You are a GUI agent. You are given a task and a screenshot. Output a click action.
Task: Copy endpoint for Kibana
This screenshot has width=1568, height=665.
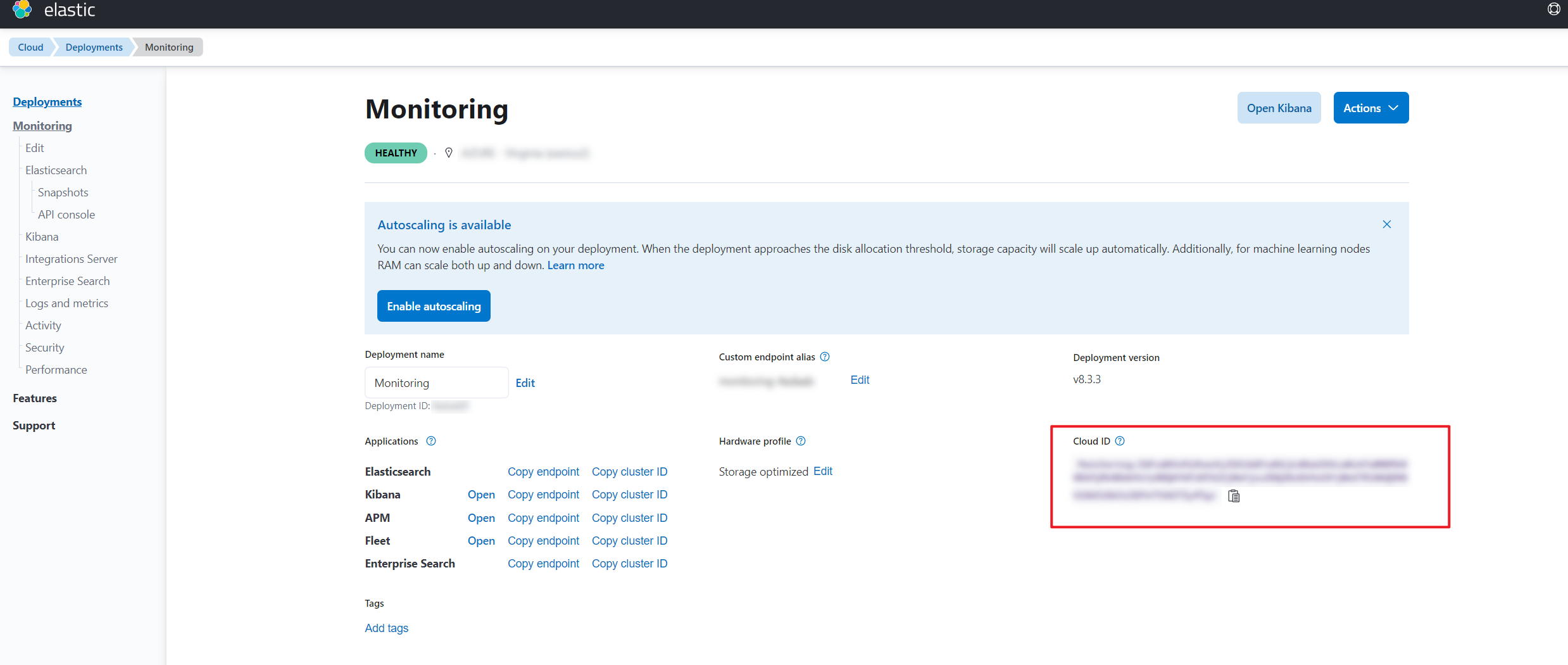[x=543, y=495]
